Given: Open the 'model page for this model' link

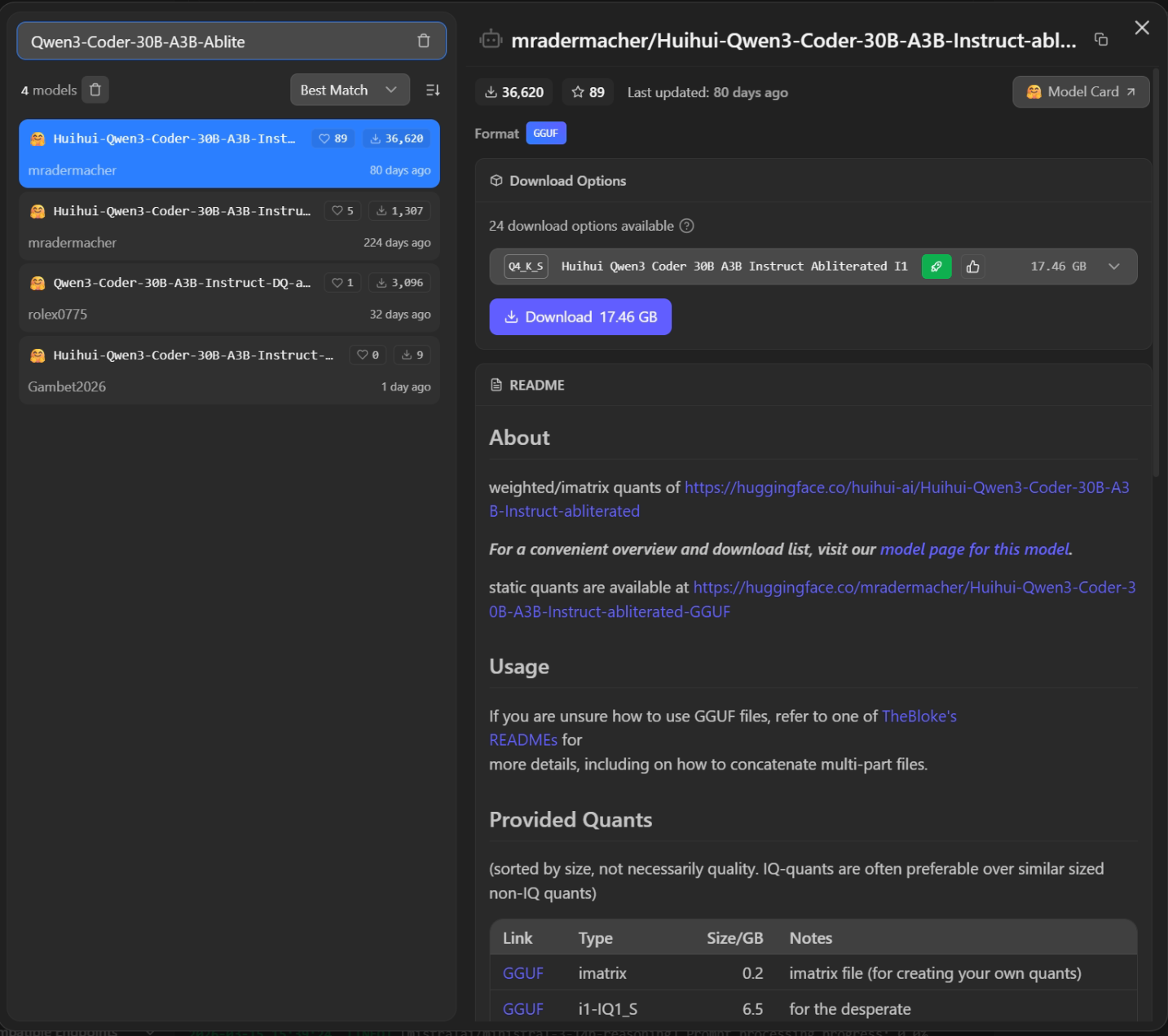Looking at the screenshot, I should tap(975, 549).
